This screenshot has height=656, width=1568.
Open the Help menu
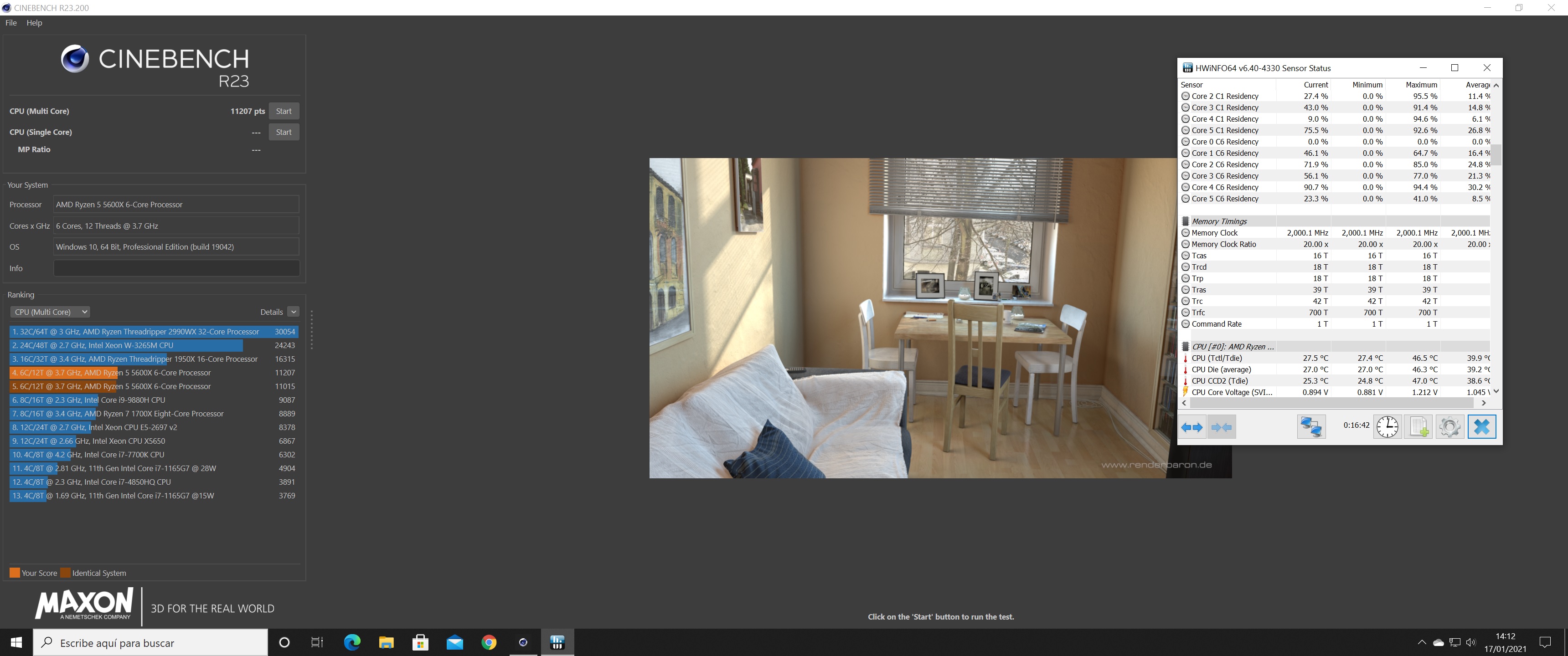[34, 23]
